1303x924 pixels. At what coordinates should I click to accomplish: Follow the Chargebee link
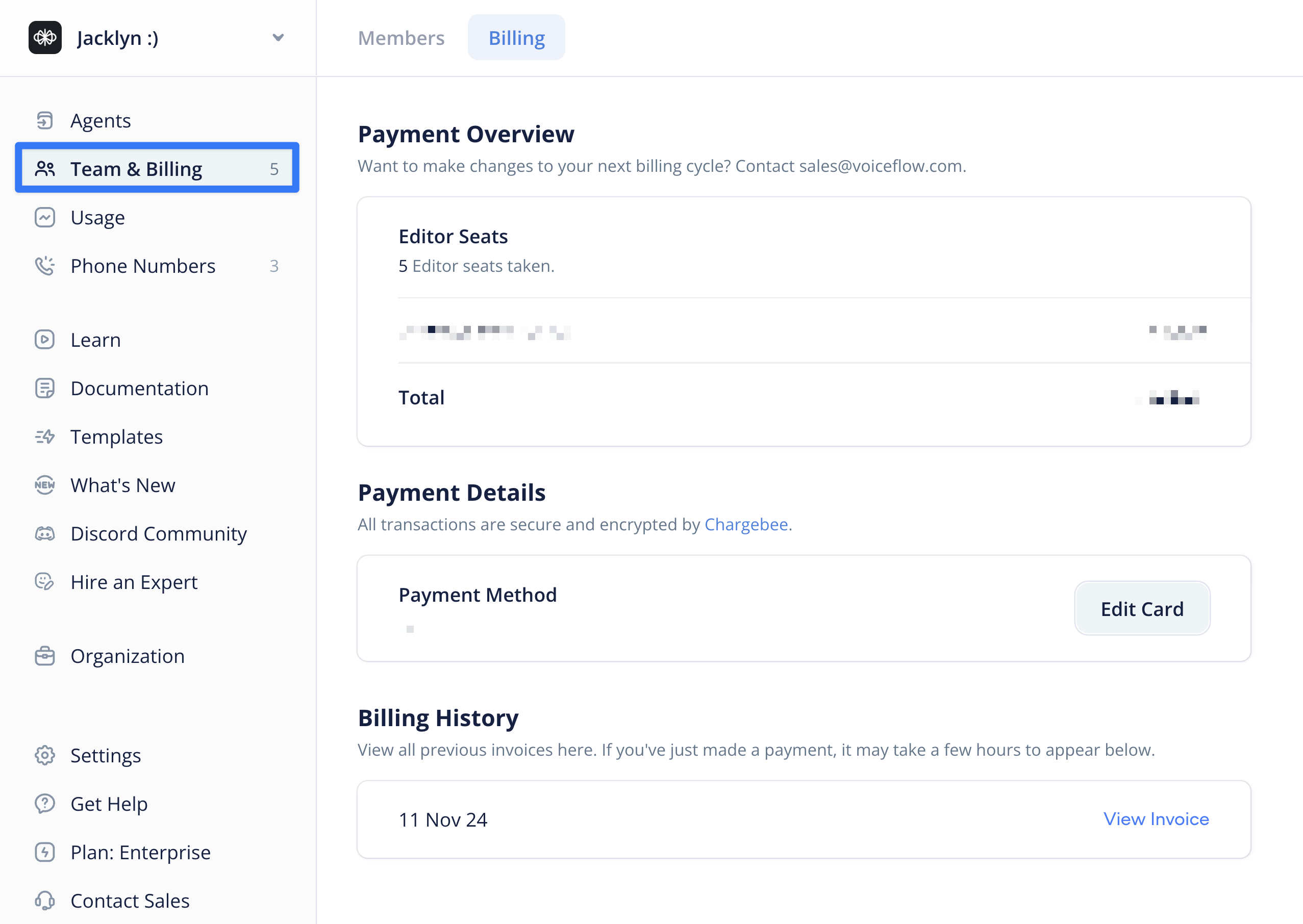click(x=746, y=524)
